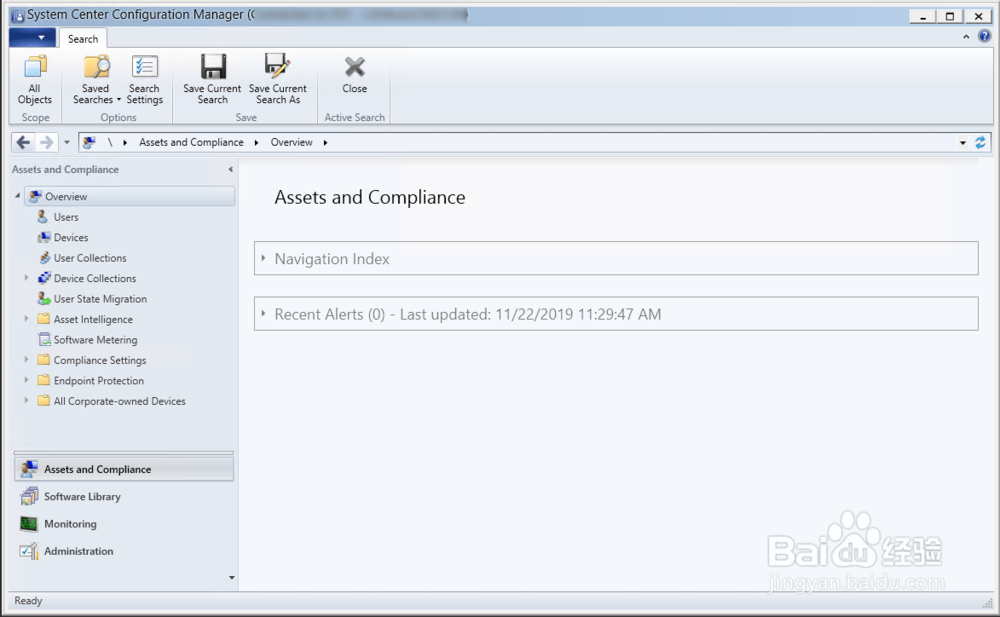The width and height of the screenshot is (1000, 617).
Task: Click the Administration workspace icon
Action: point(29,551)
